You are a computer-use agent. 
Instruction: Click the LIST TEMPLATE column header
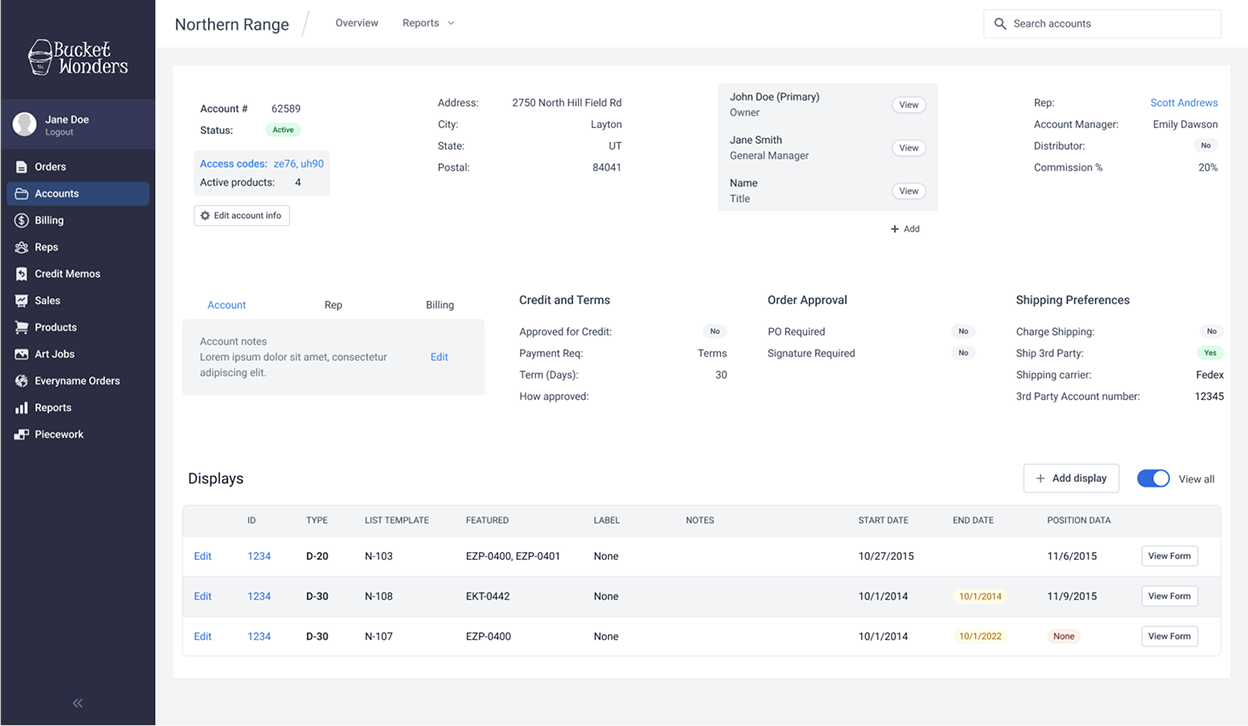pos(397,520)
